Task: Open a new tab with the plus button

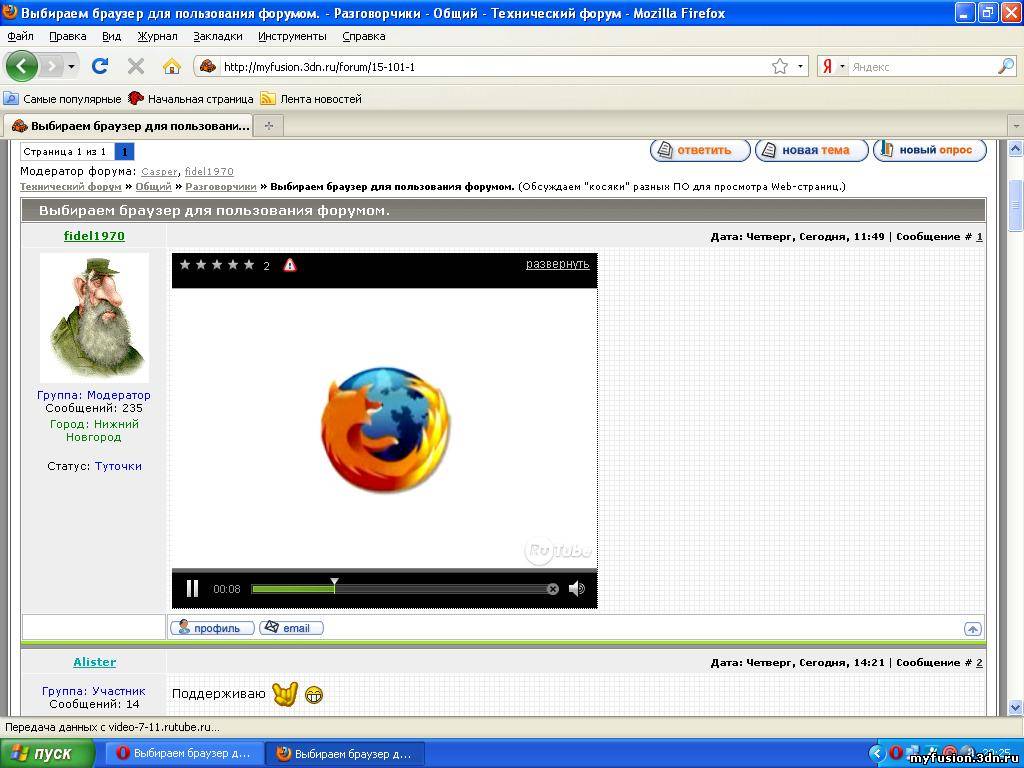Action: point(268,125)
